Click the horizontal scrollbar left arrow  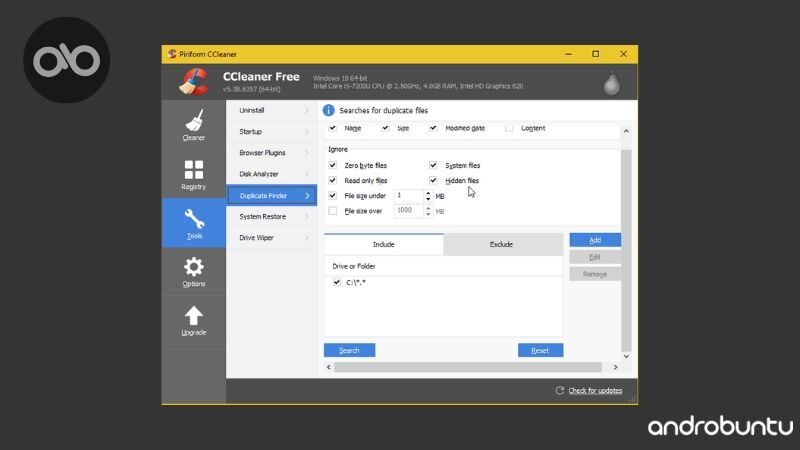click(329, 367)
